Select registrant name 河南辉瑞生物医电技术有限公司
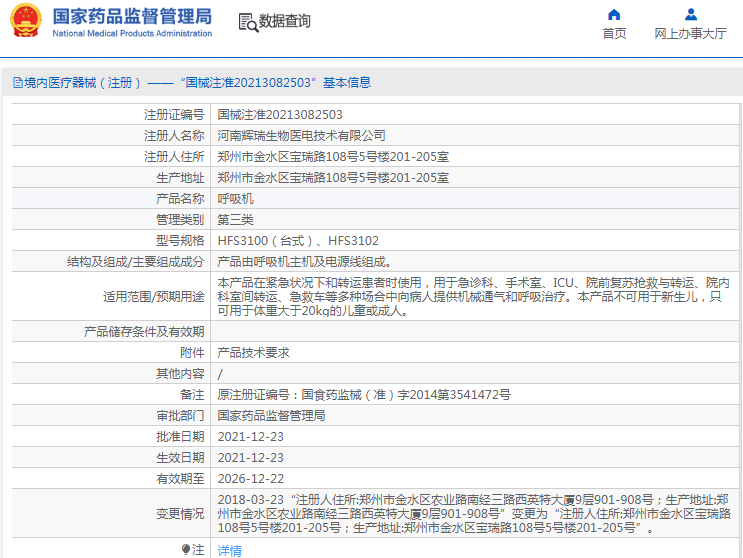Screen dimensions: 743x558 pyautogui.click(x=301, y=135)
